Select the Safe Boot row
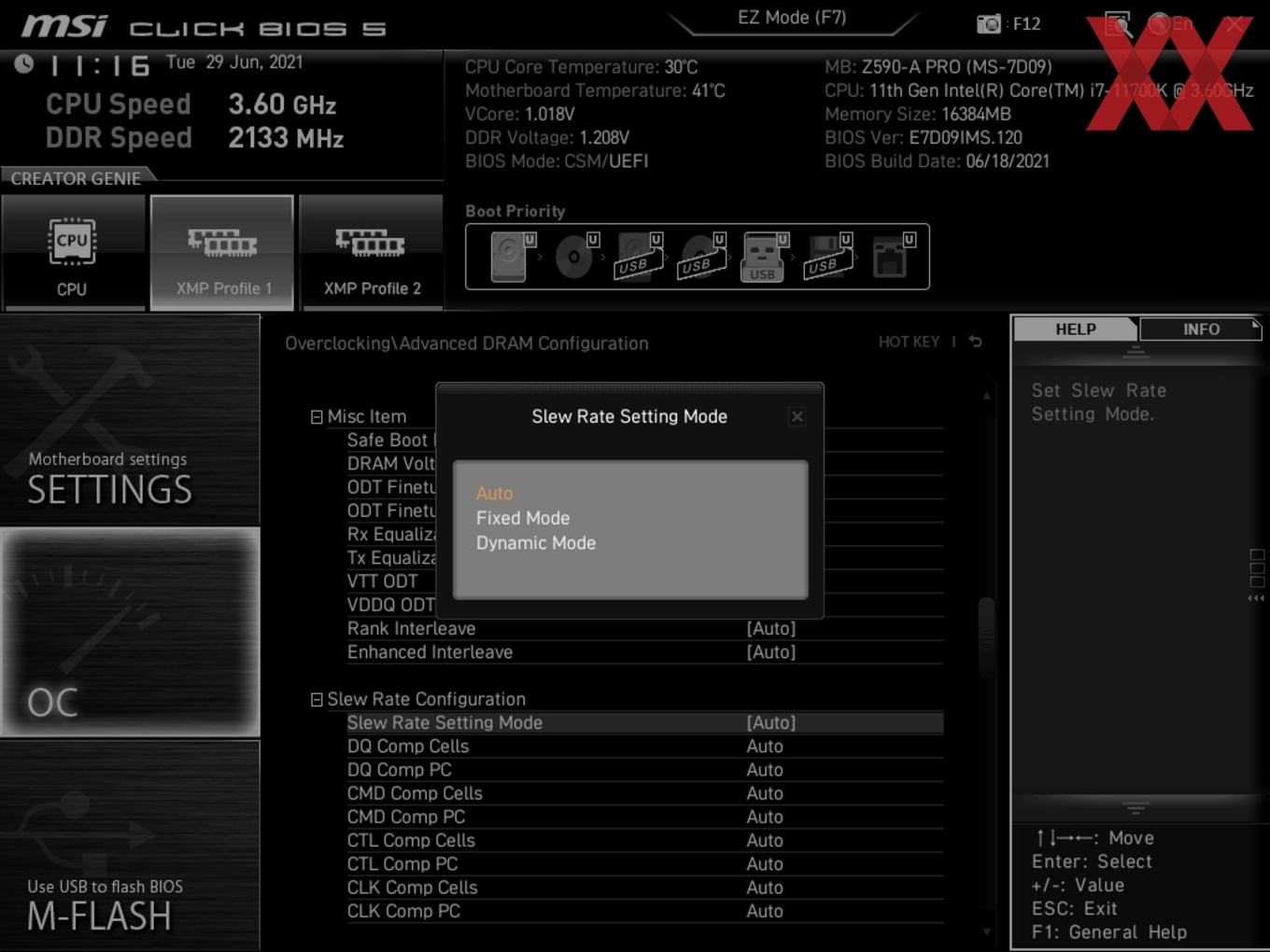1270x952 pixels. point(390,440)
